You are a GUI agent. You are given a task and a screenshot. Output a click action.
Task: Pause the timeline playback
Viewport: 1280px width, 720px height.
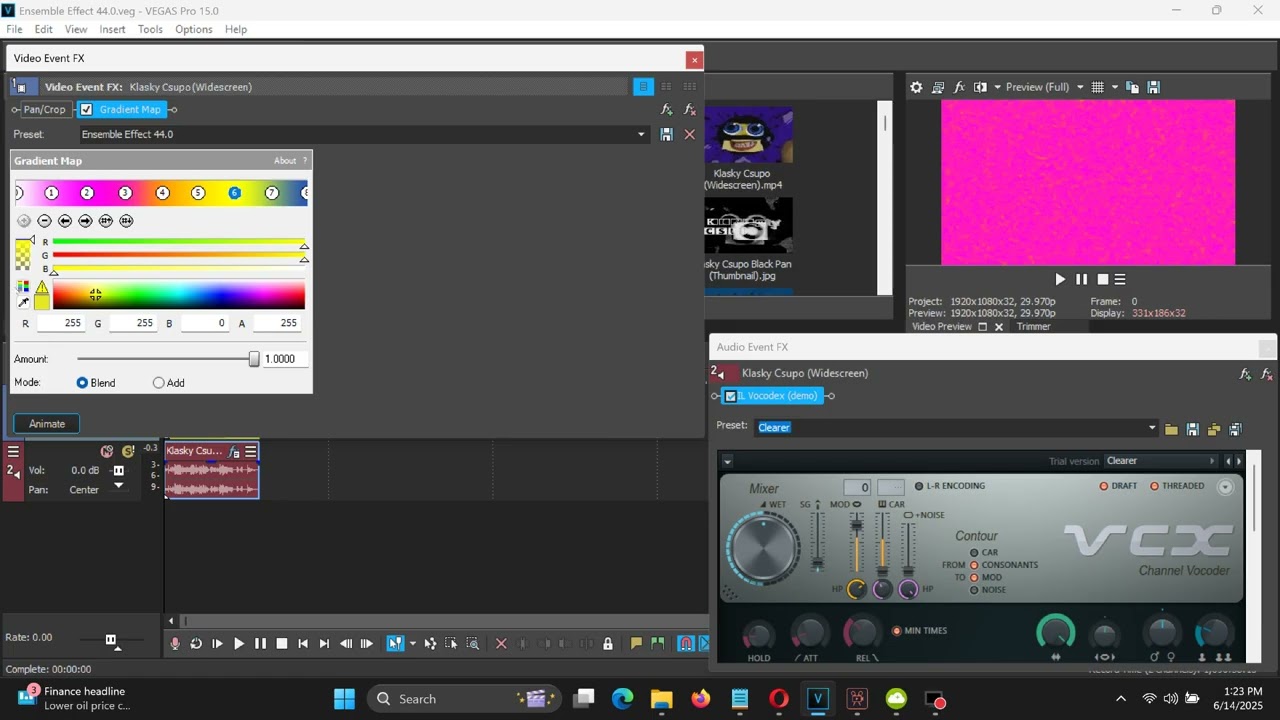(260, 644)
